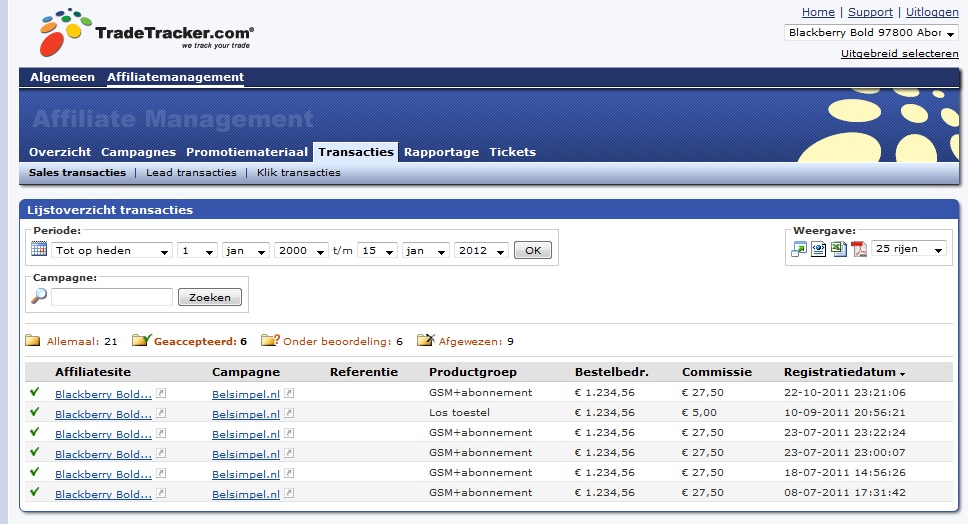
Task: Click the 'Uitgebreid selecteren' link
Action: (x=899, y=54)
